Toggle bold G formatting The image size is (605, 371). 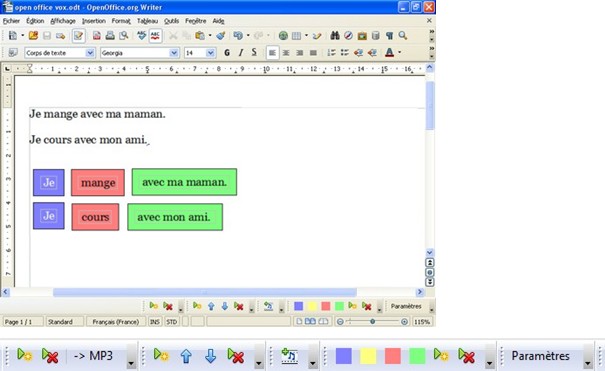point(227,53)
